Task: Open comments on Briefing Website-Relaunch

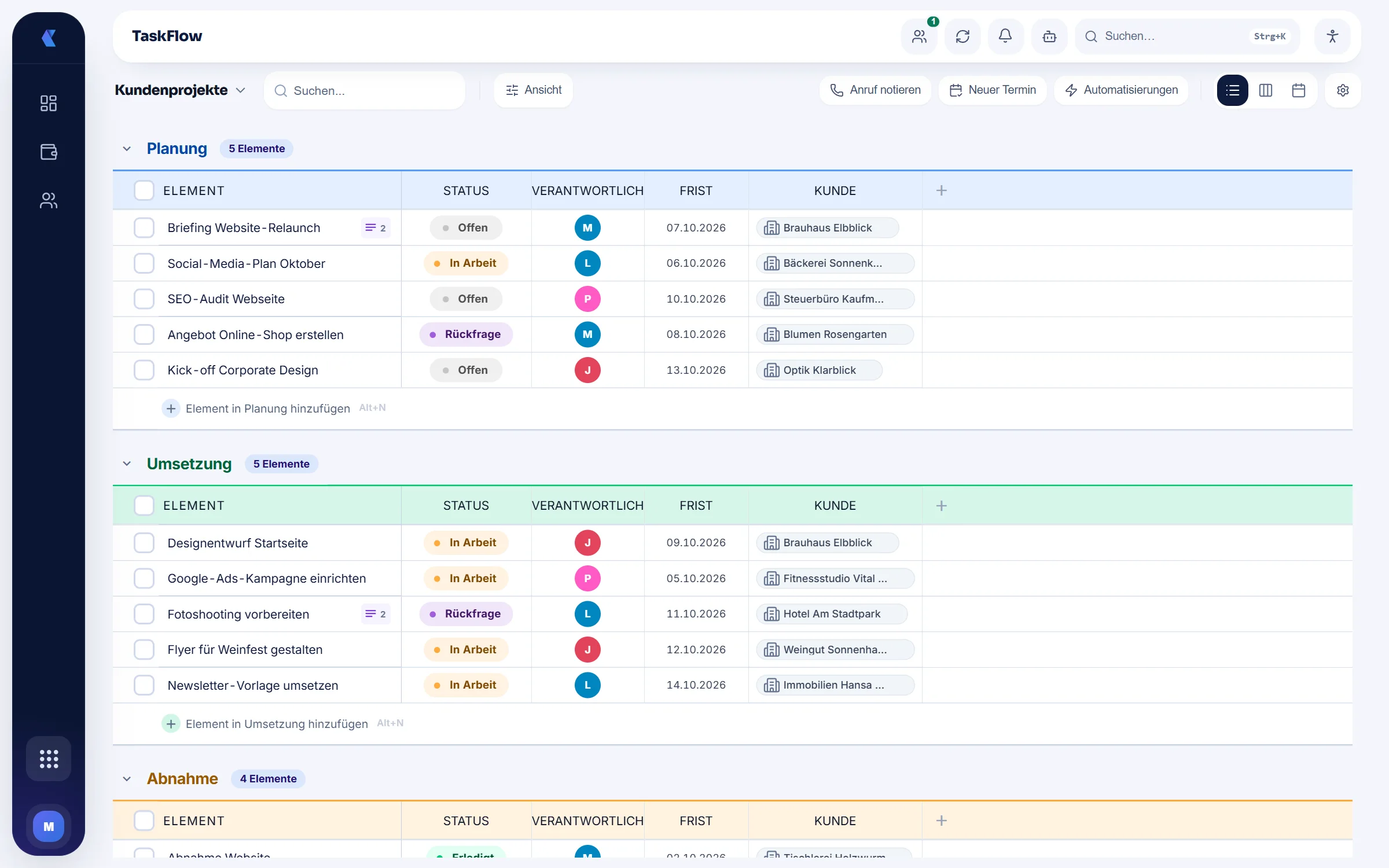Action: pos(376,228)
